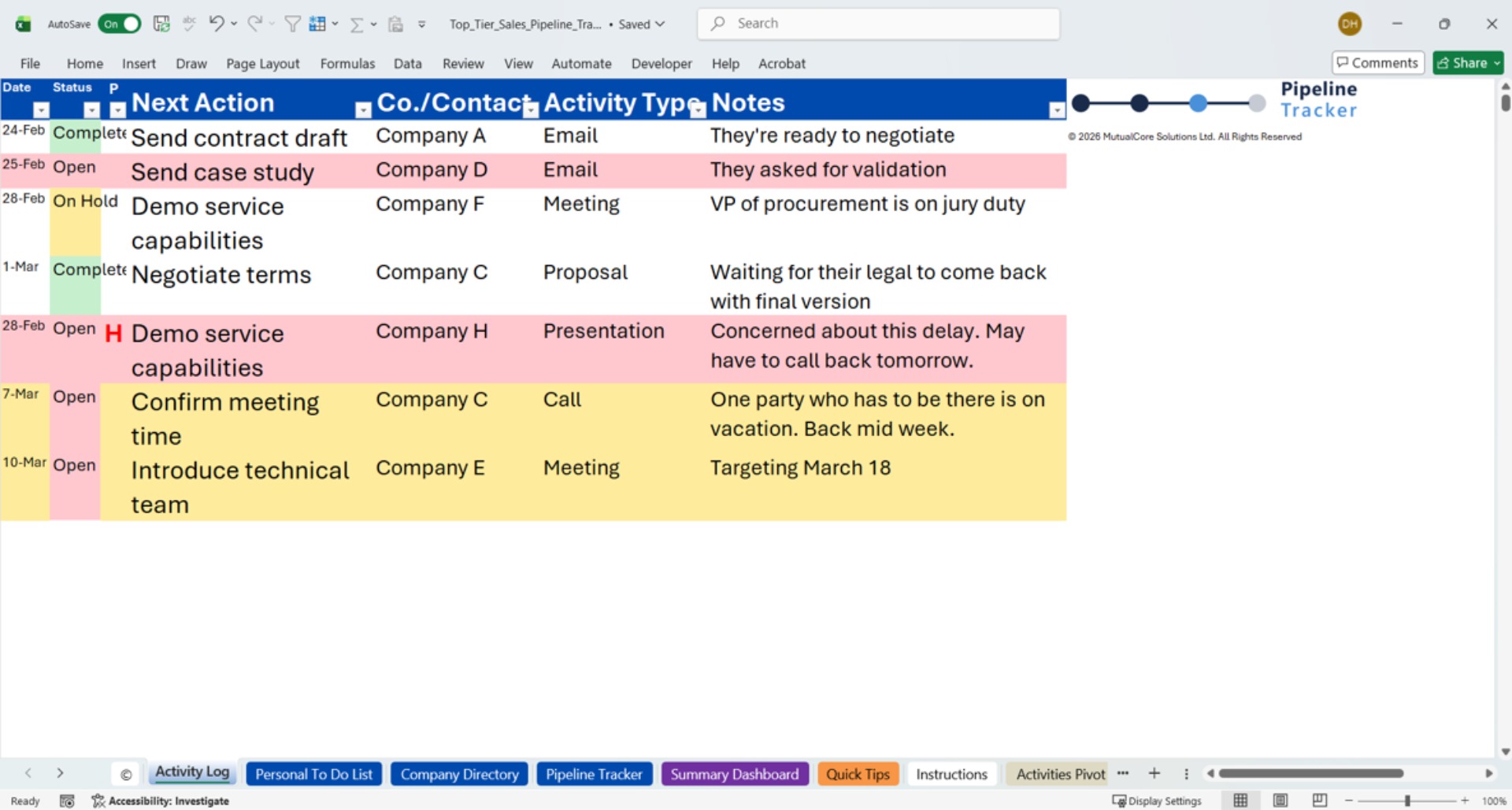The height and width of the screenshot is (810, 1512).
Task: Click inside the Search box
Action: click(878, 24)
